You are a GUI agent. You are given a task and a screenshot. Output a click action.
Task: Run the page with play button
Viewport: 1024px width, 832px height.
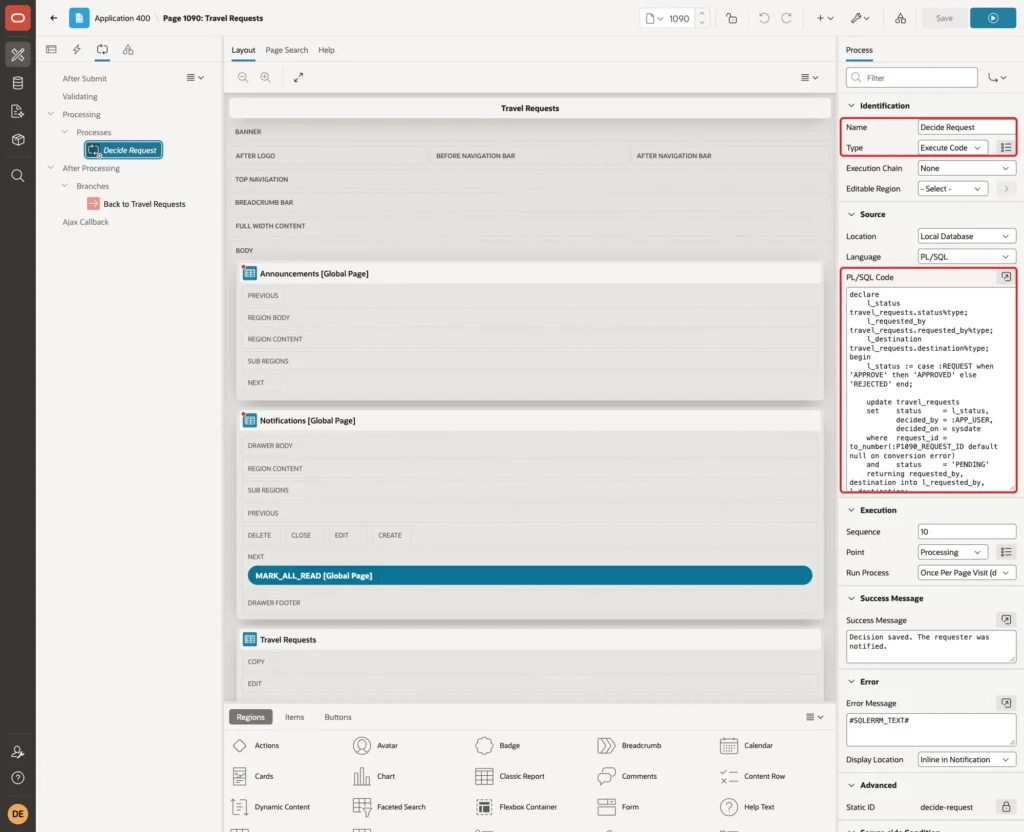(992, 18)
